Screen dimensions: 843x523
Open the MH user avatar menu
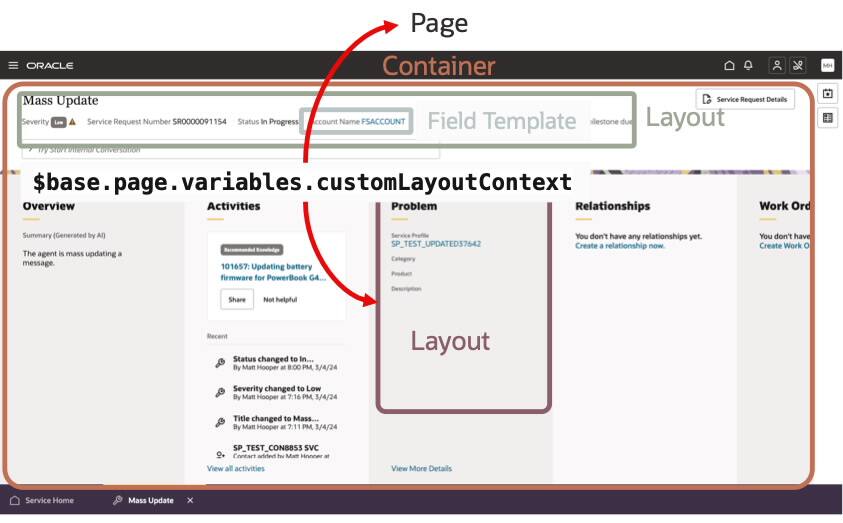click(x=827, y=65)
